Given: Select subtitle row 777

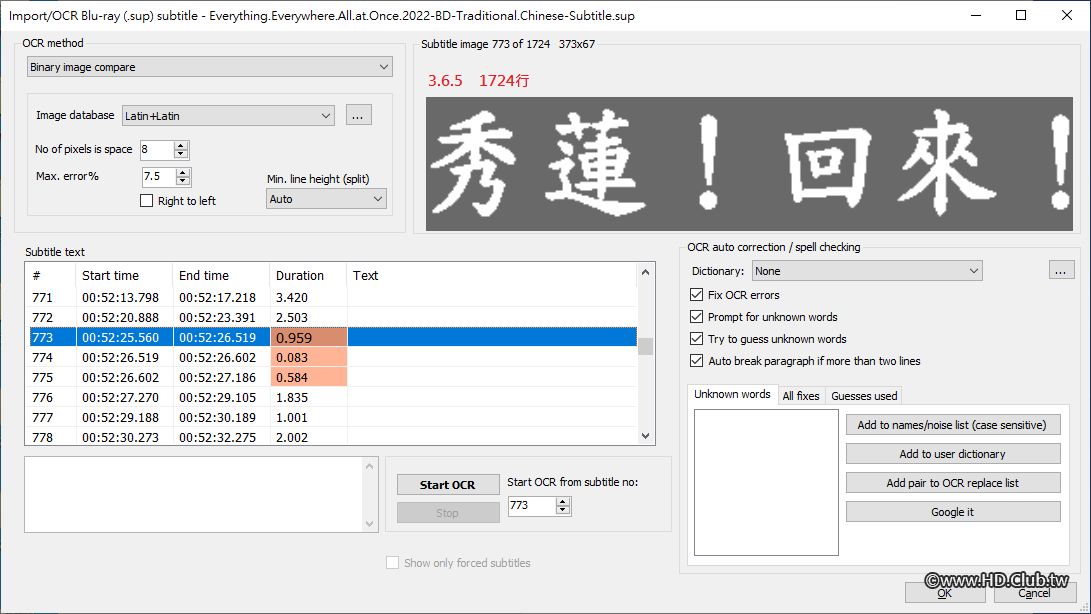Looking at the screenshot, I should 333,418.
